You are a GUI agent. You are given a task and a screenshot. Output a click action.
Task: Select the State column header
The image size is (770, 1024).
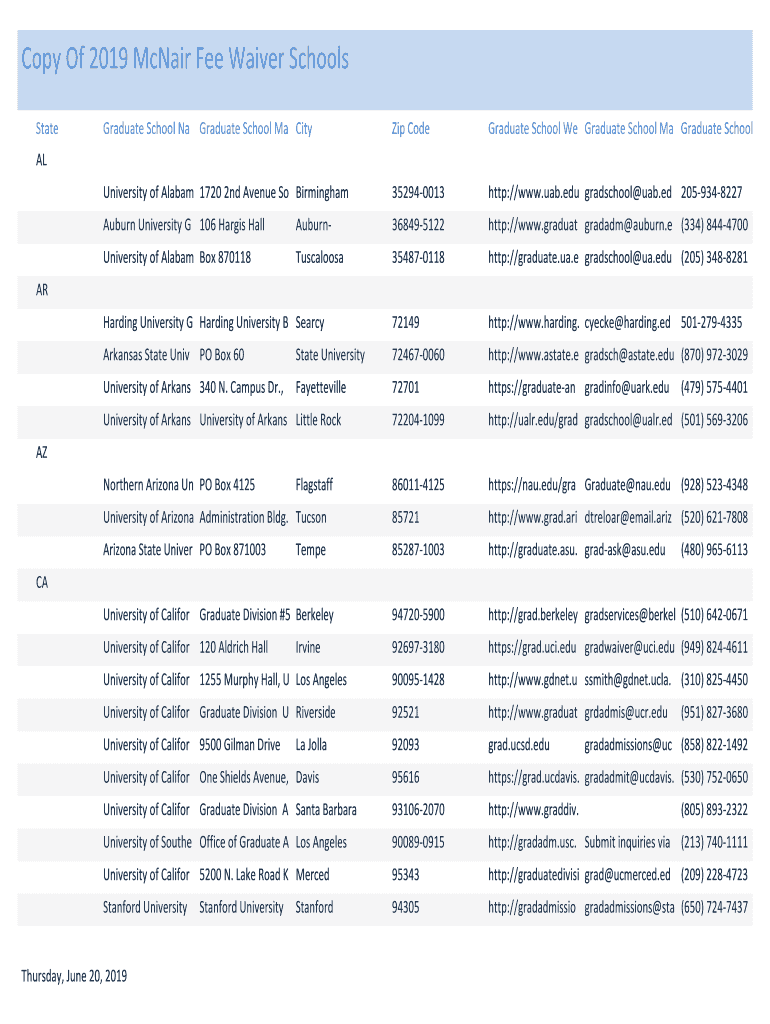pos(47,129)
